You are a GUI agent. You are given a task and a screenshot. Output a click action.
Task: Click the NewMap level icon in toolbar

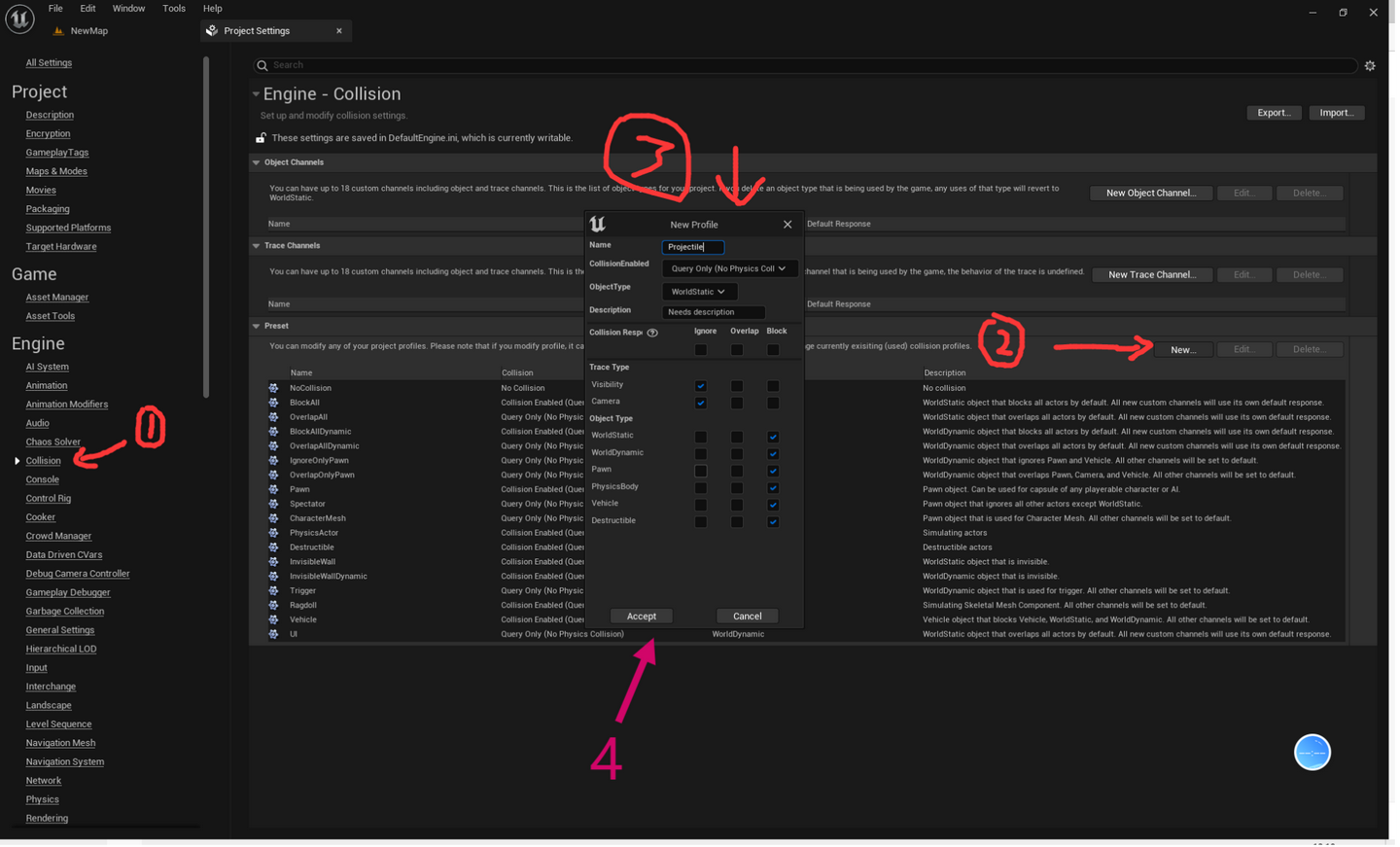(58, 30)
